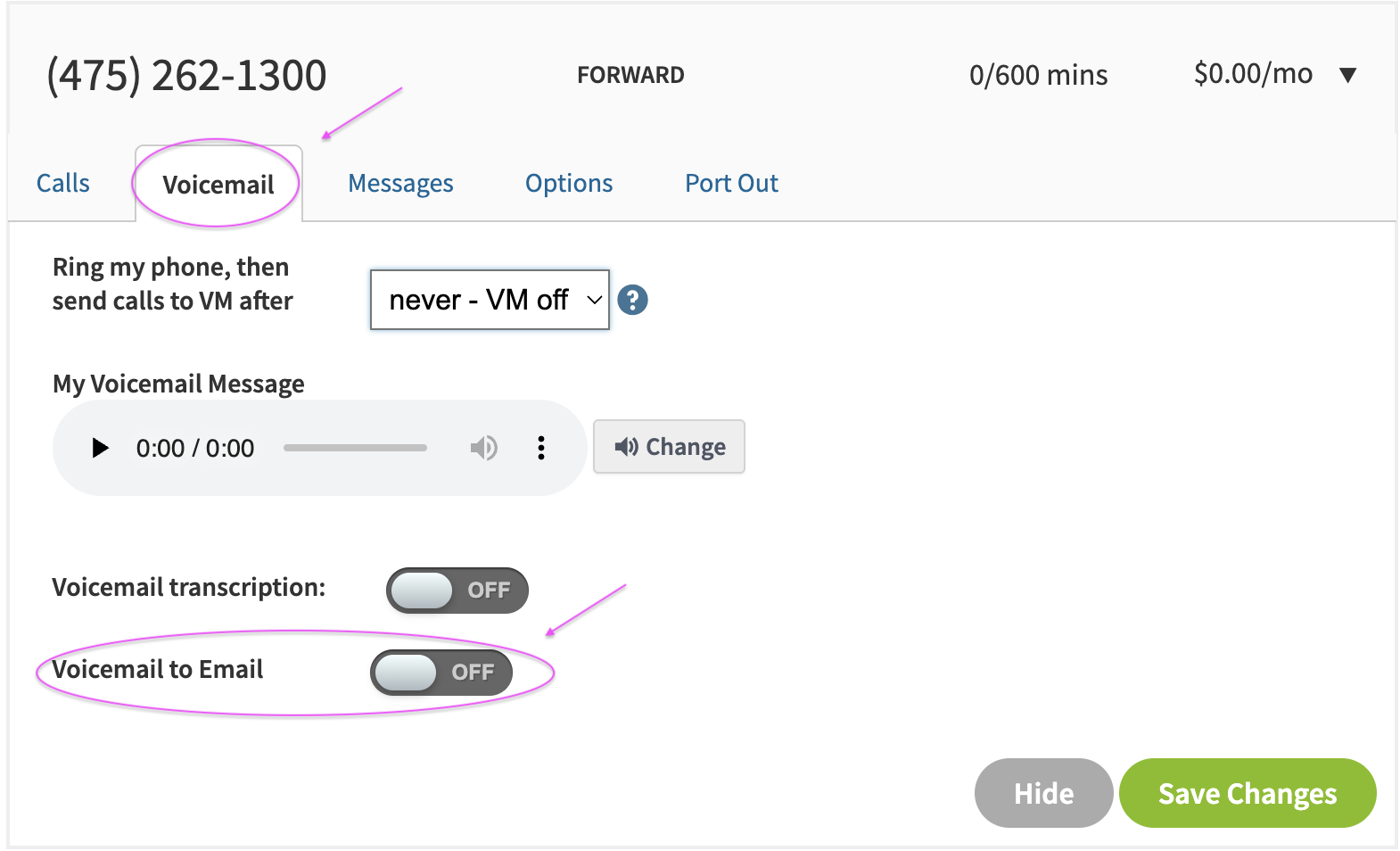The height and width of the screenshot is (851, 1400).
Task: Open the audio player three-dot menu
Action: pyautogui.click(x=540, y=448)
